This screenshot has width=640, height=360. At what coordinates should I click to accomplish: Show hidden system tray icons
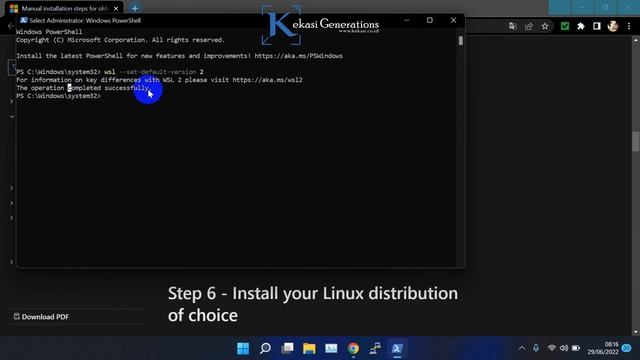[x=522, y=348]
